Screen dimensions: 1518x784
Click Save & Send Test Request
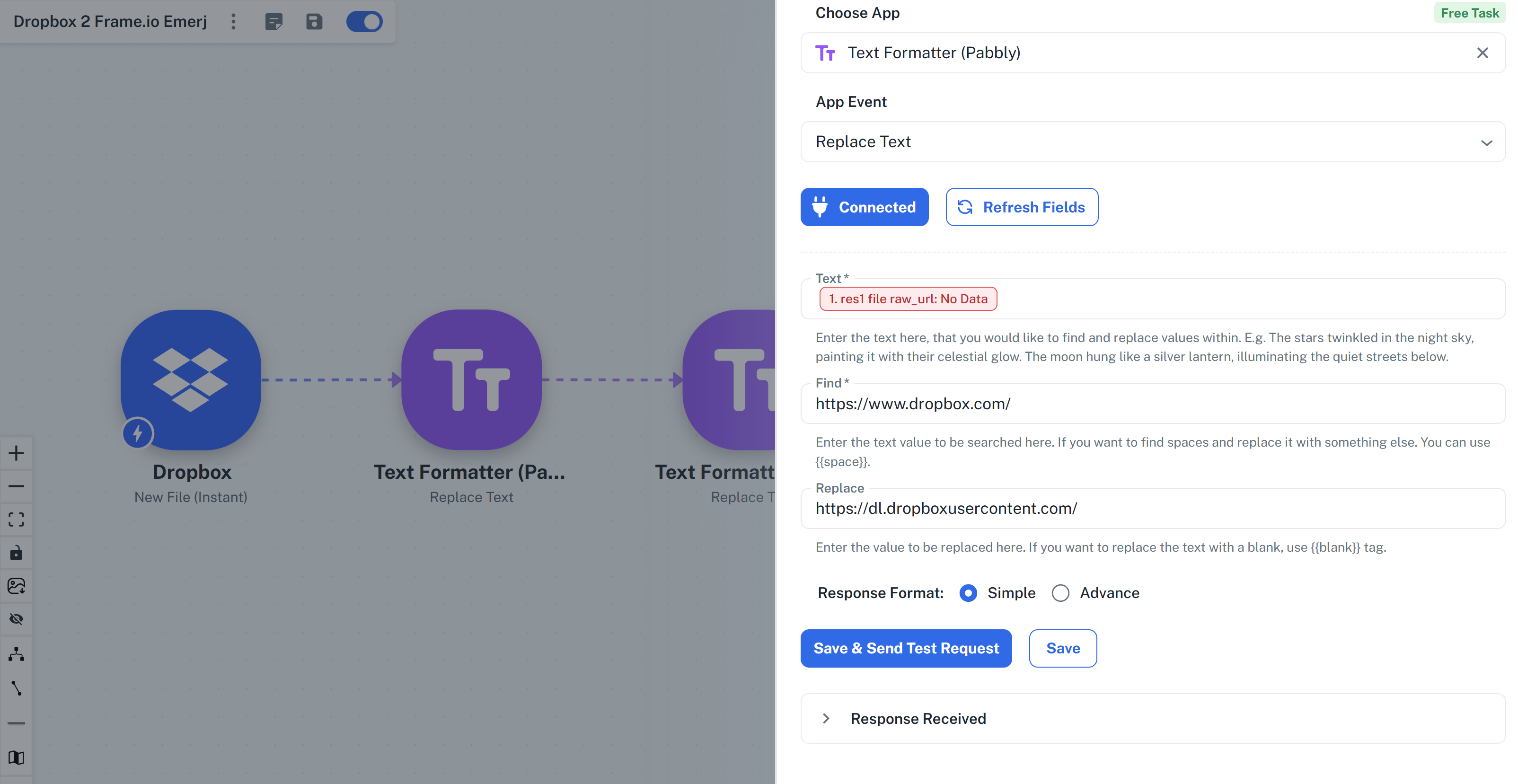tap(906, 648)
